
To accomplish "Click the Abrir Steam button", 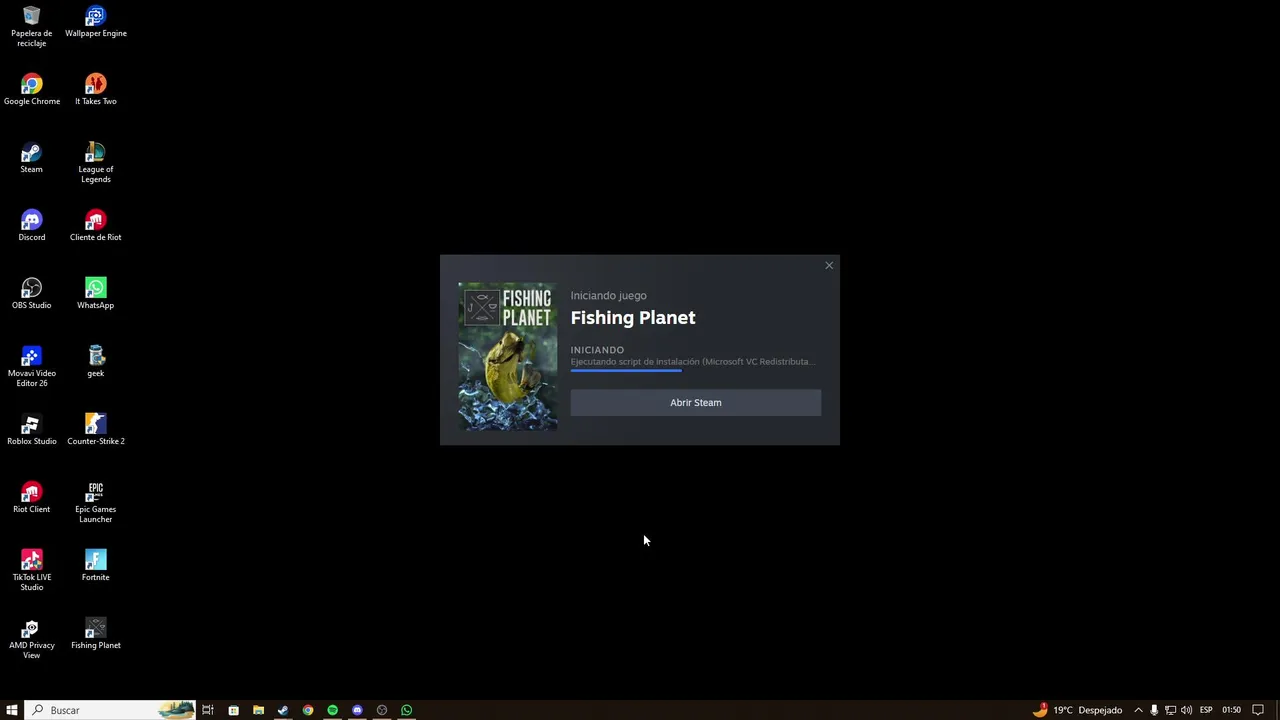I will click(696, 403).
